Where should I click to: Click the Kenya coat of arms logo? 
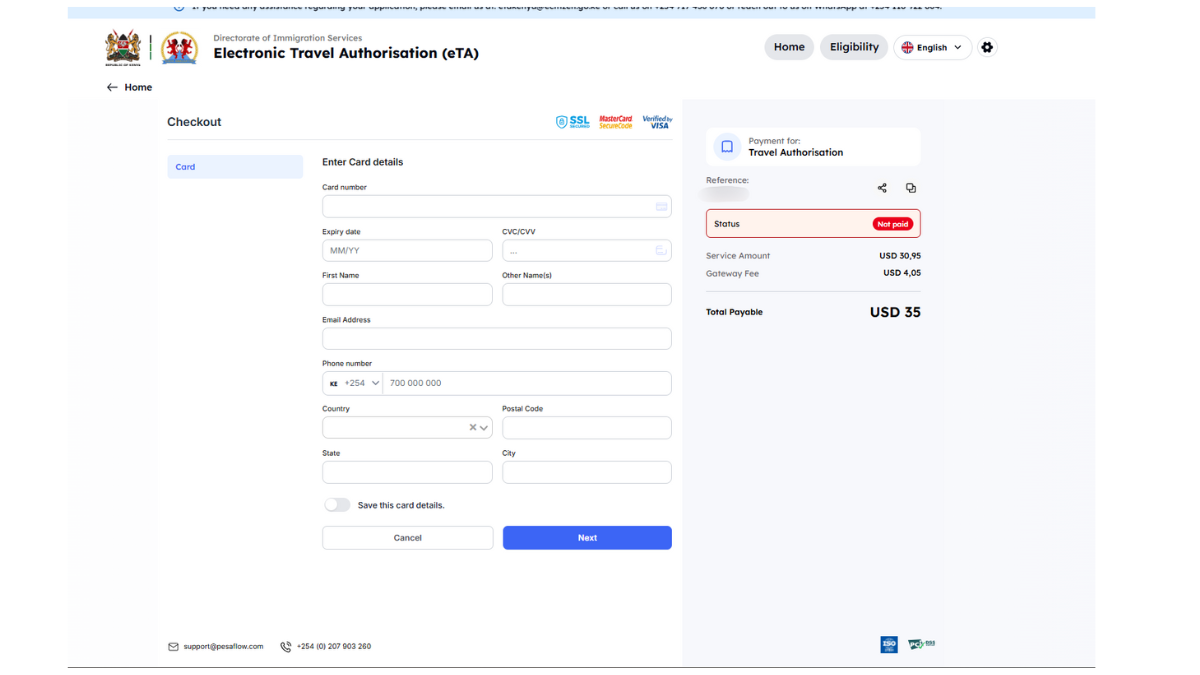[x=123, y=47]
